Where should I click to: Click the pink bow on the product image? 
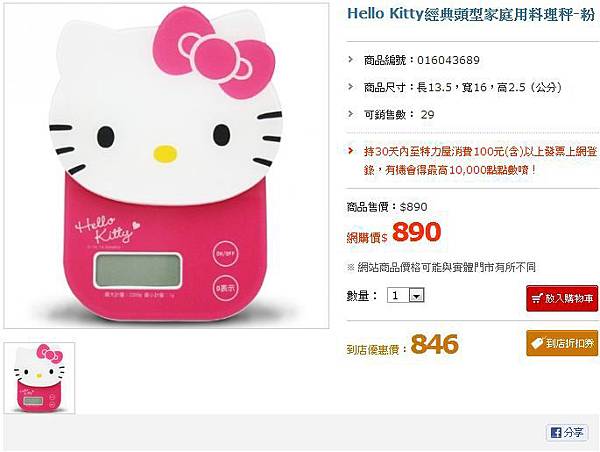tap(214, 53)
